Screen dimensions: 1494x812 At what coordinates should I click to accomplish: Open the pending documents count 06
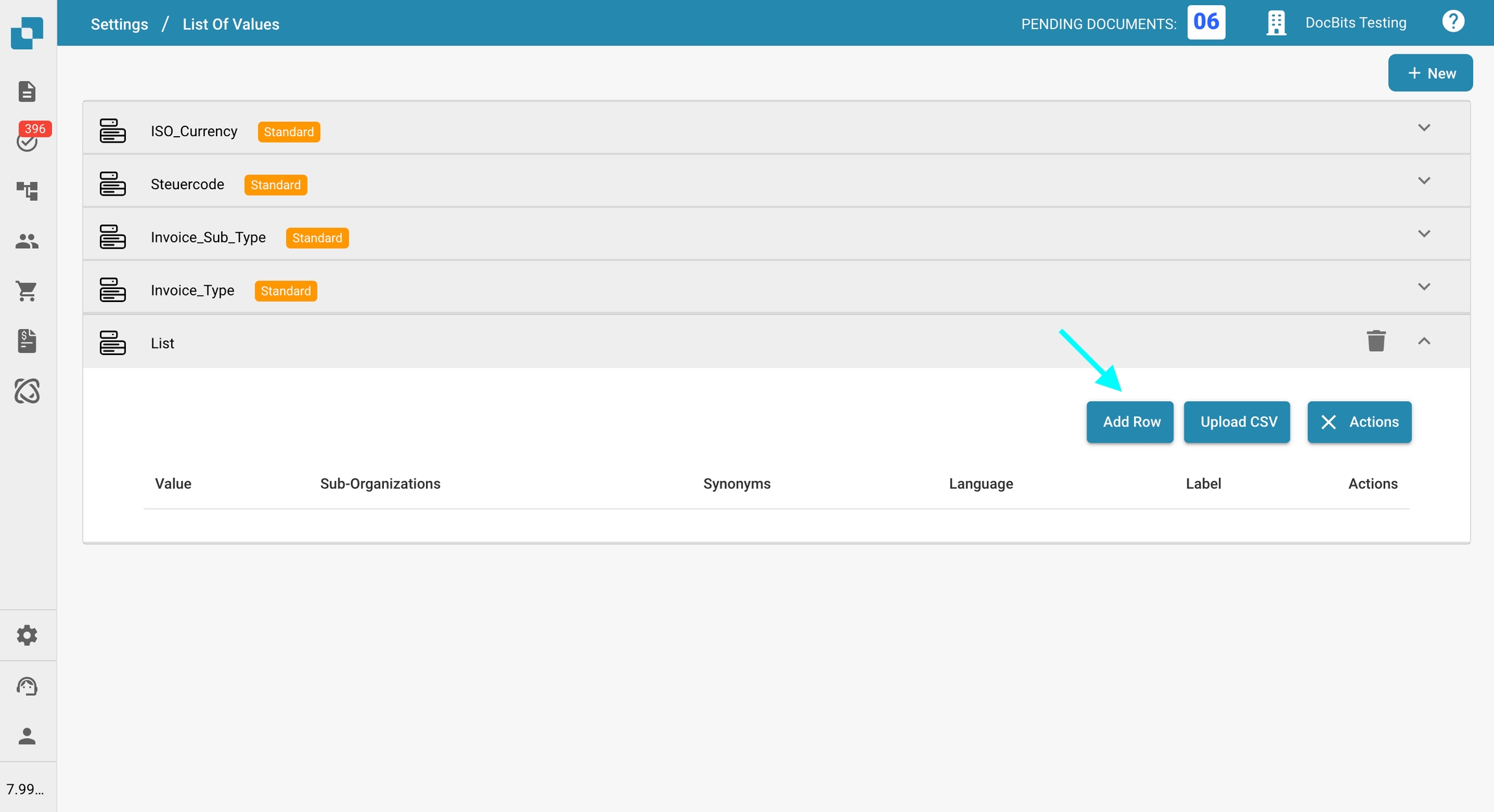coord(1206,23)
